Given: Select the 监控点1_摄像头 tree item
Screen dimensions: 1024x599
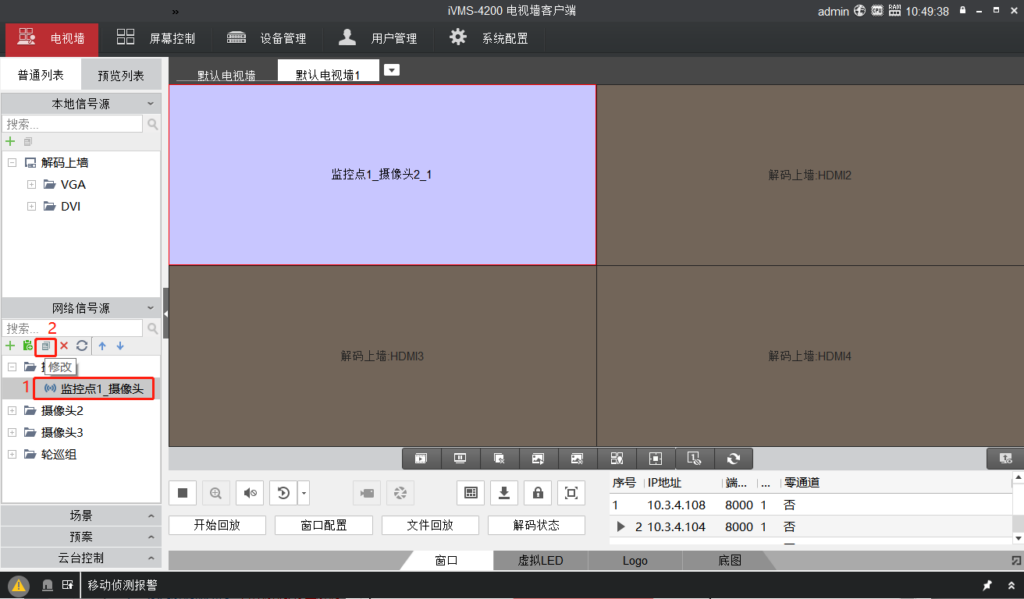Looking at the screenshot, I should click(x=101, y=388).
